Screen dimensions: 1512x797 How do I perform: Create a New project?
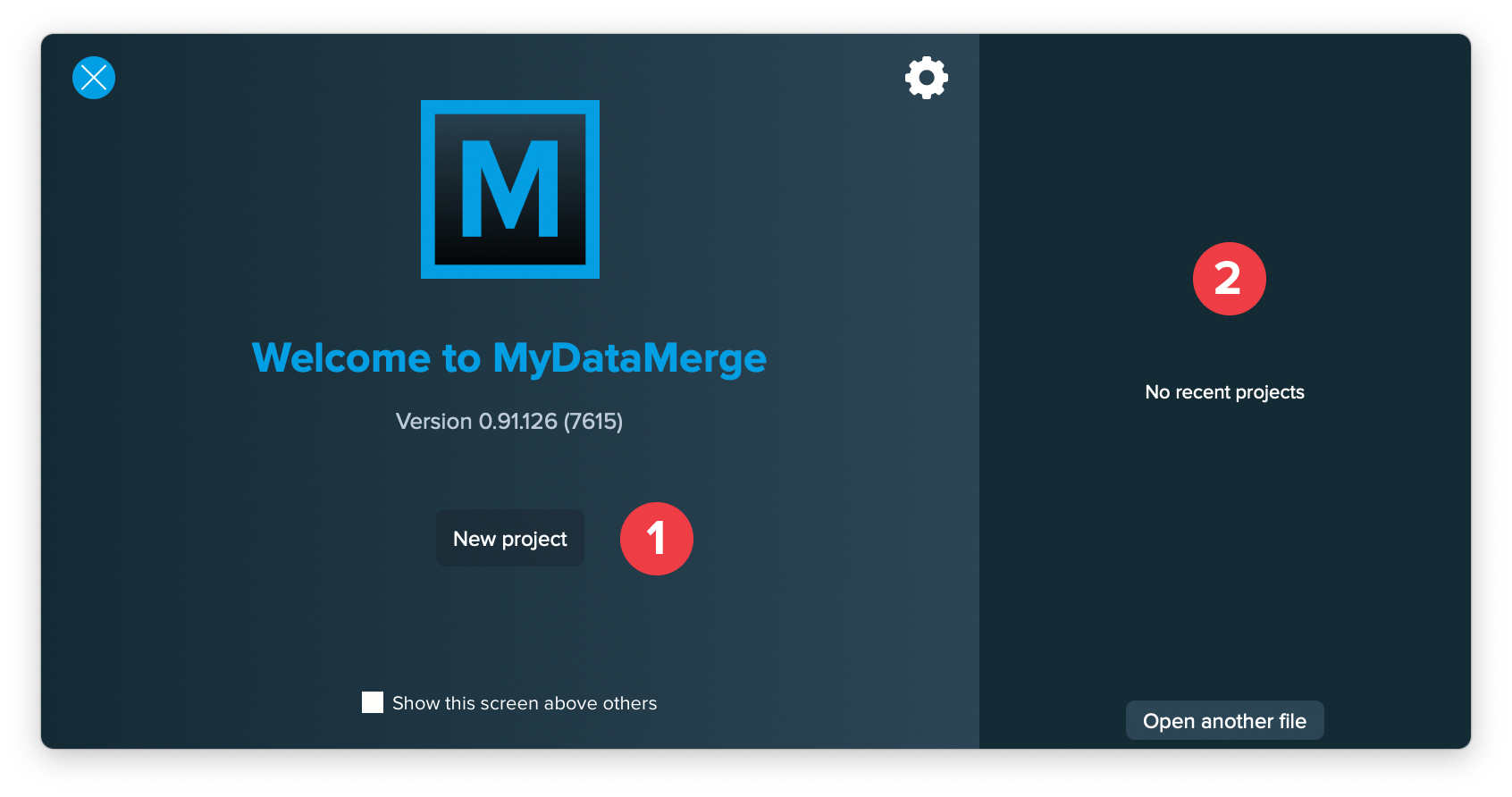pyautogui.click(x=509, y=539)
